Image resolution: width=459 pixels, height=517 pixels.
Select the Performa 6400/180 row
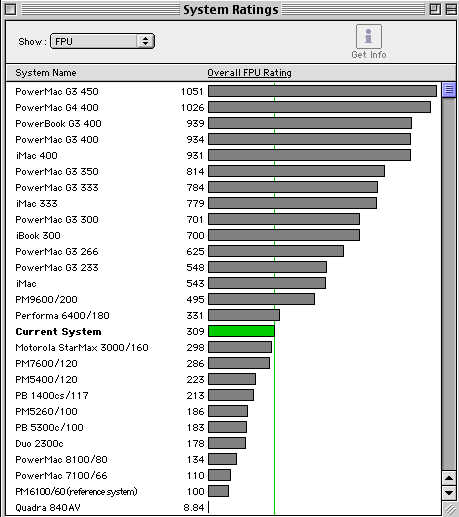223,315
